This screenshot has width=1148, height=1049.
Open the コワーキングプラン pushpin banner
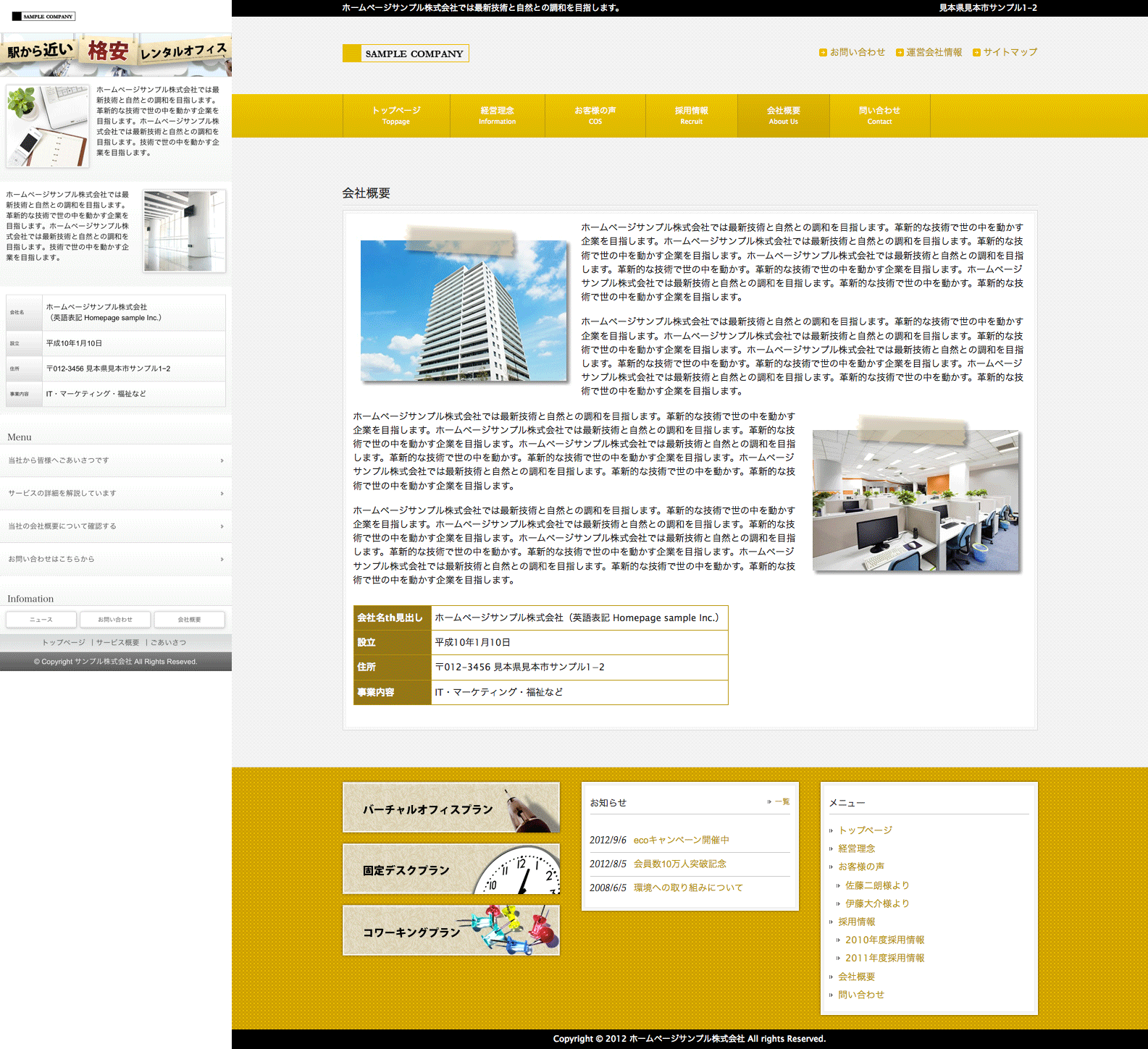pos(451,930)
